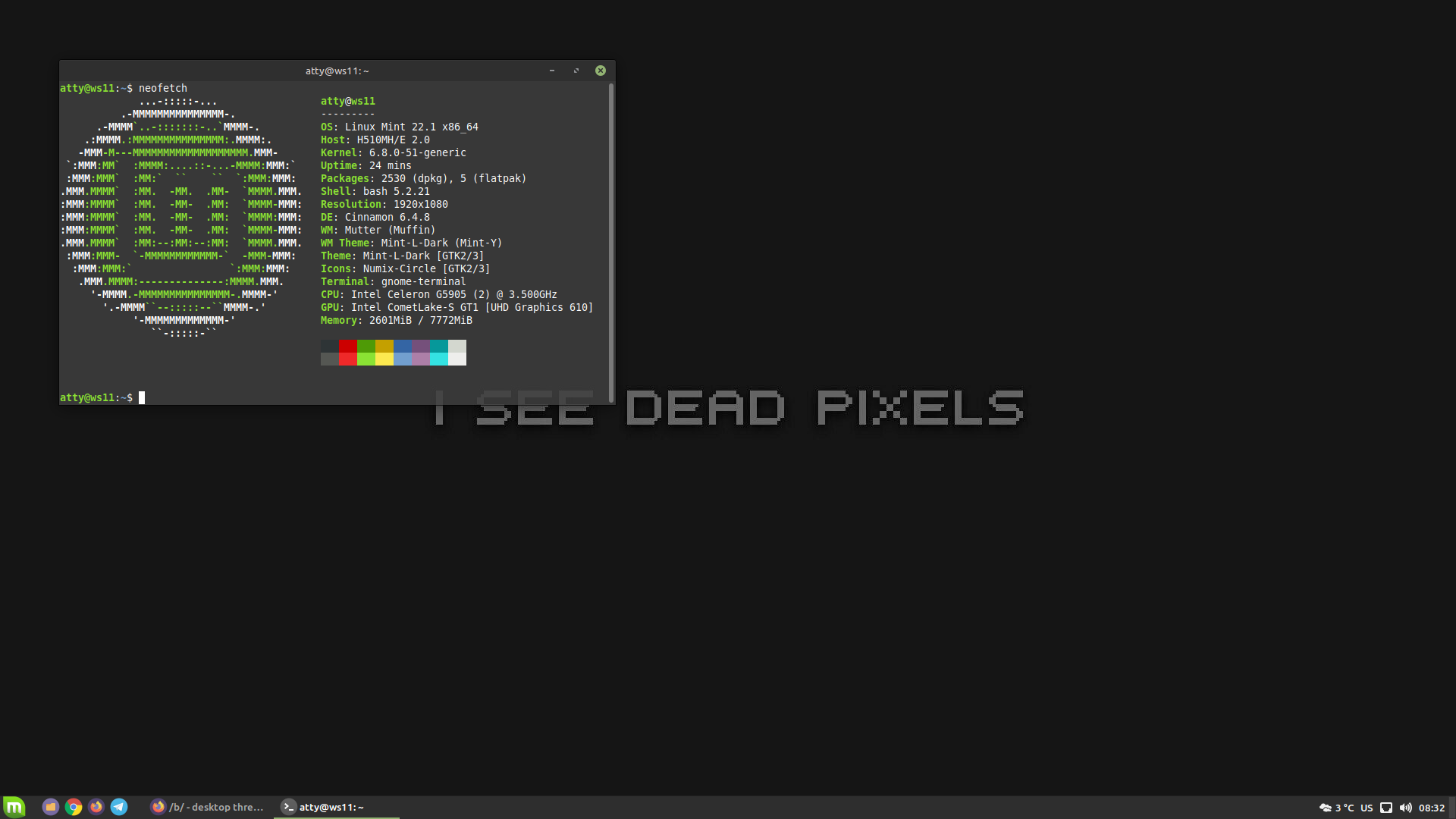Image resolution: width=1456 pixels, height=819 pixels.
Task: Open the US keyboard layout indicator
Action: click(x=1367, y=808)
